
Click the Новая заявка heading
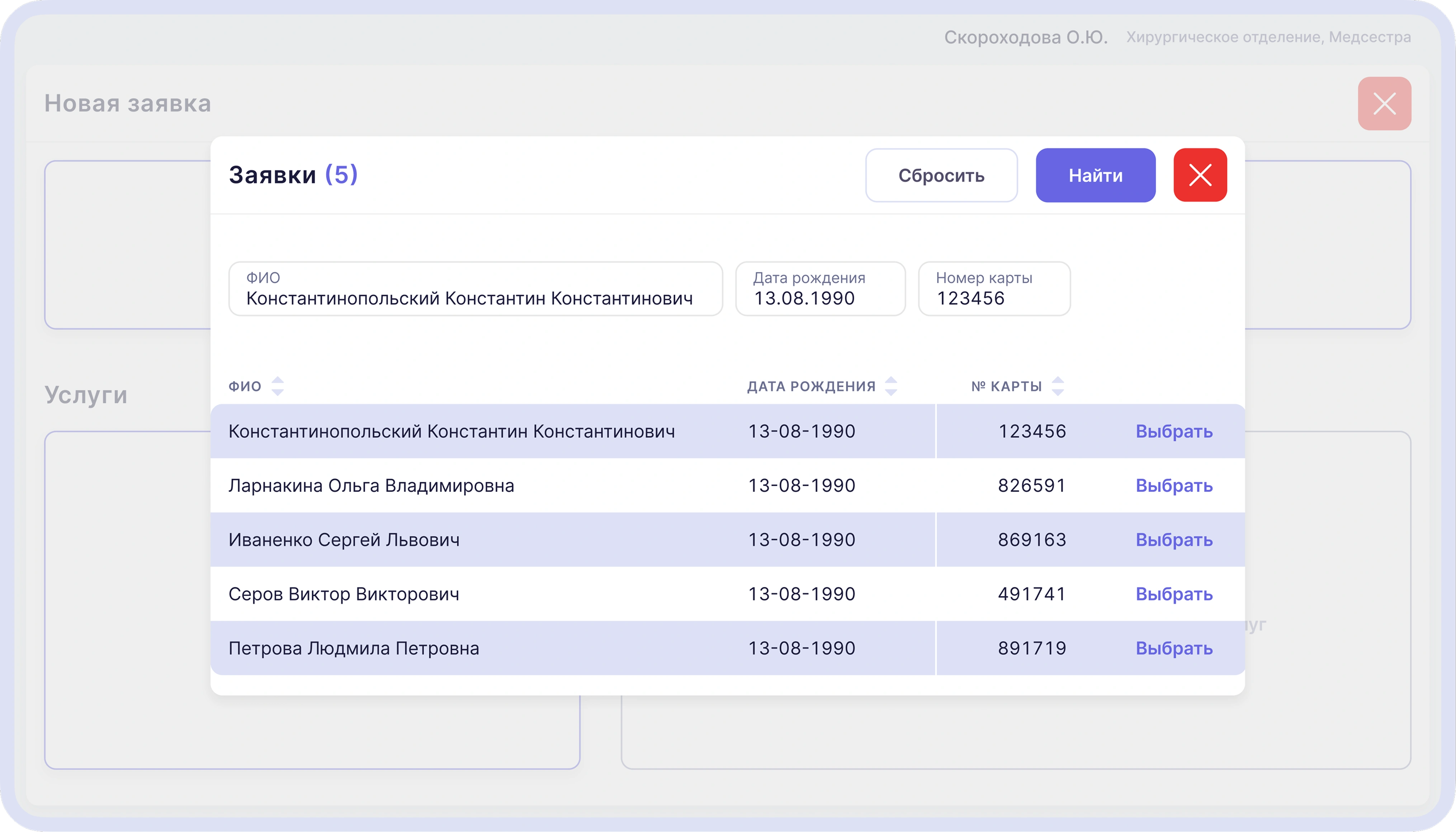coord(128,103)
